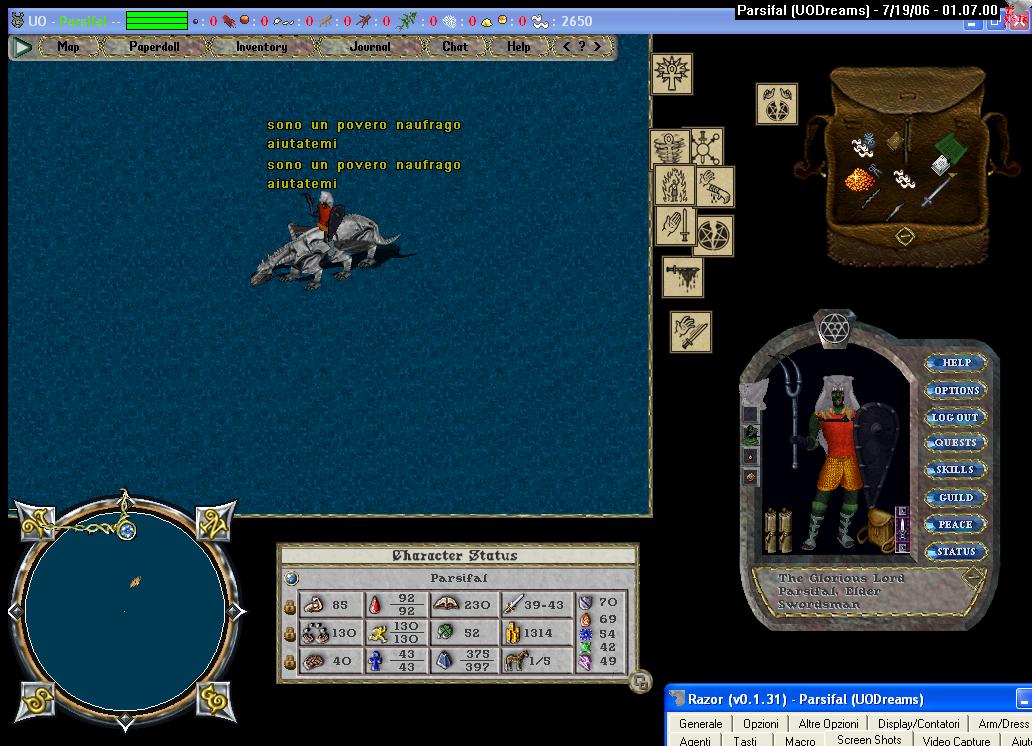
Task: Click the yellow running man stamina icon
Action: [378, 634]
